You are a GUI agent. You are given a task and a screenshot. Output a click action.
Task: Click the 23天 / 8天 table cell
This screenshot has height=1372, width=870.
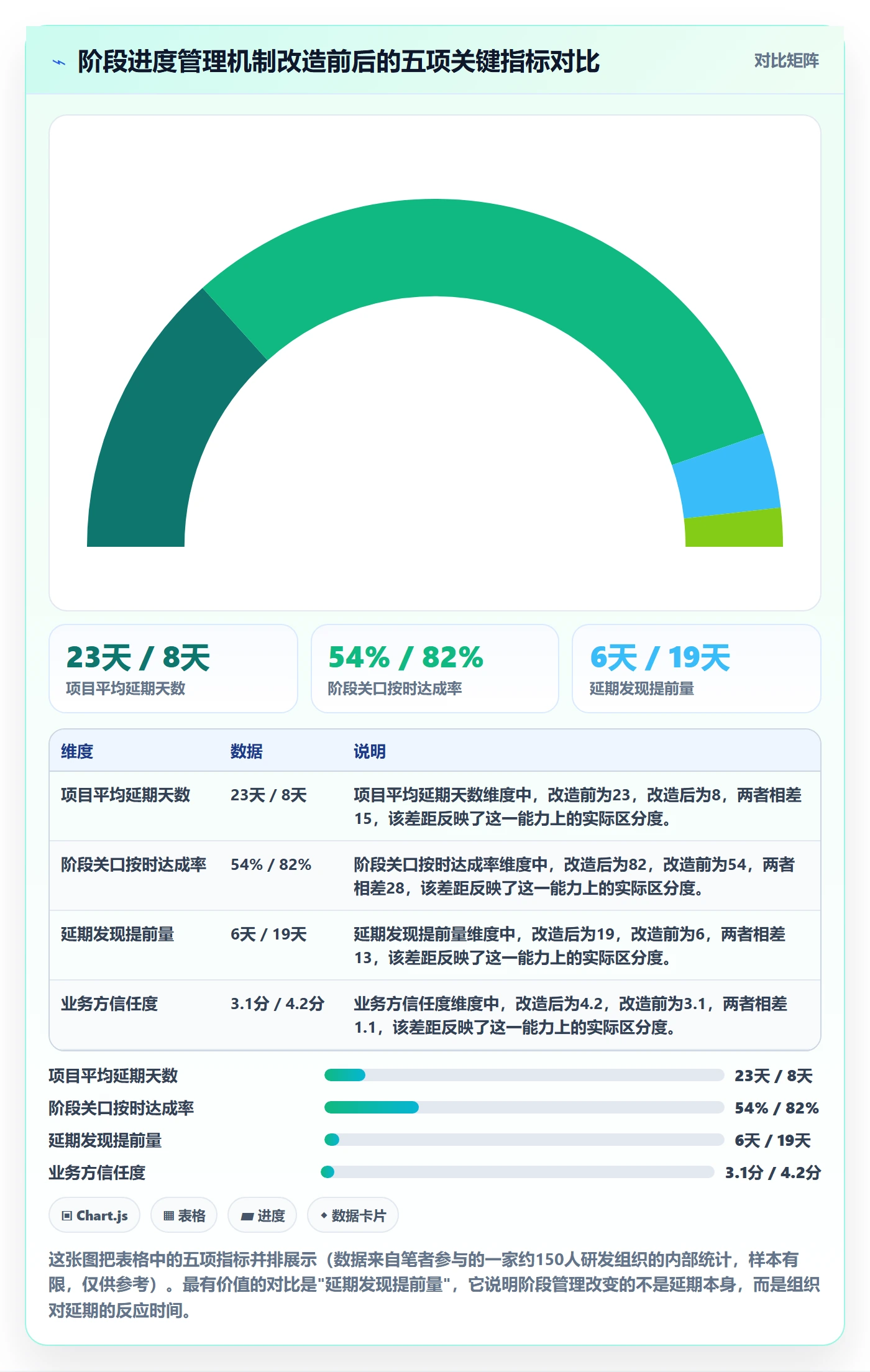click(268, 795)
